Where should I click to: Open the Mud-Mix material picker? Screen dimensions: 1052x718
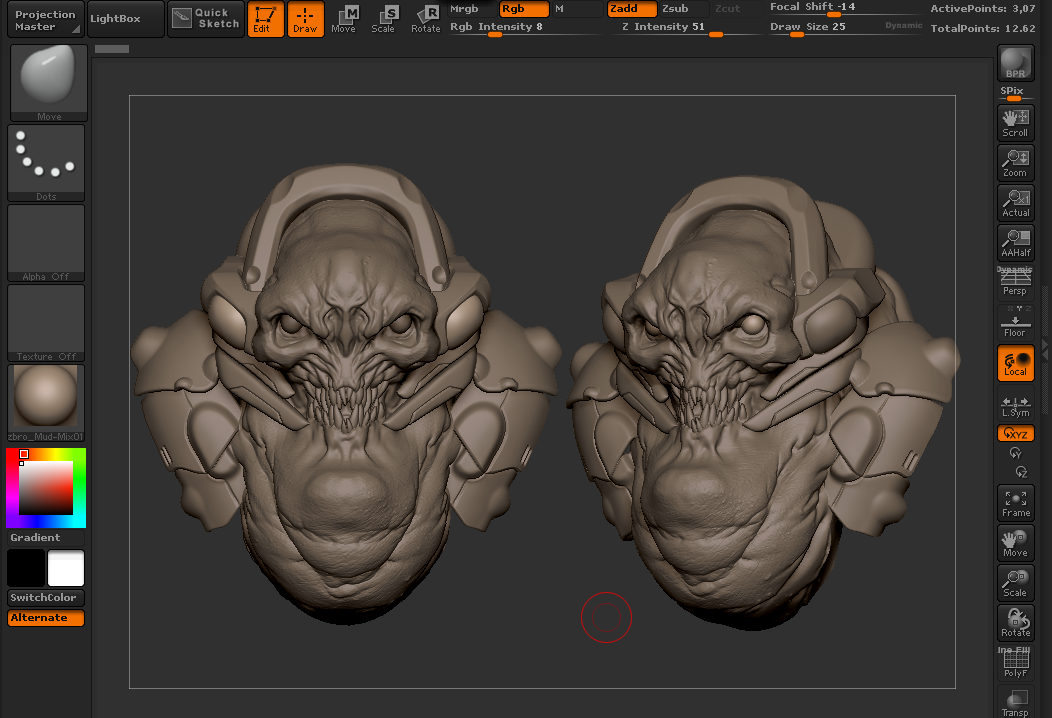pyautogui.click(x=46, y=403)
